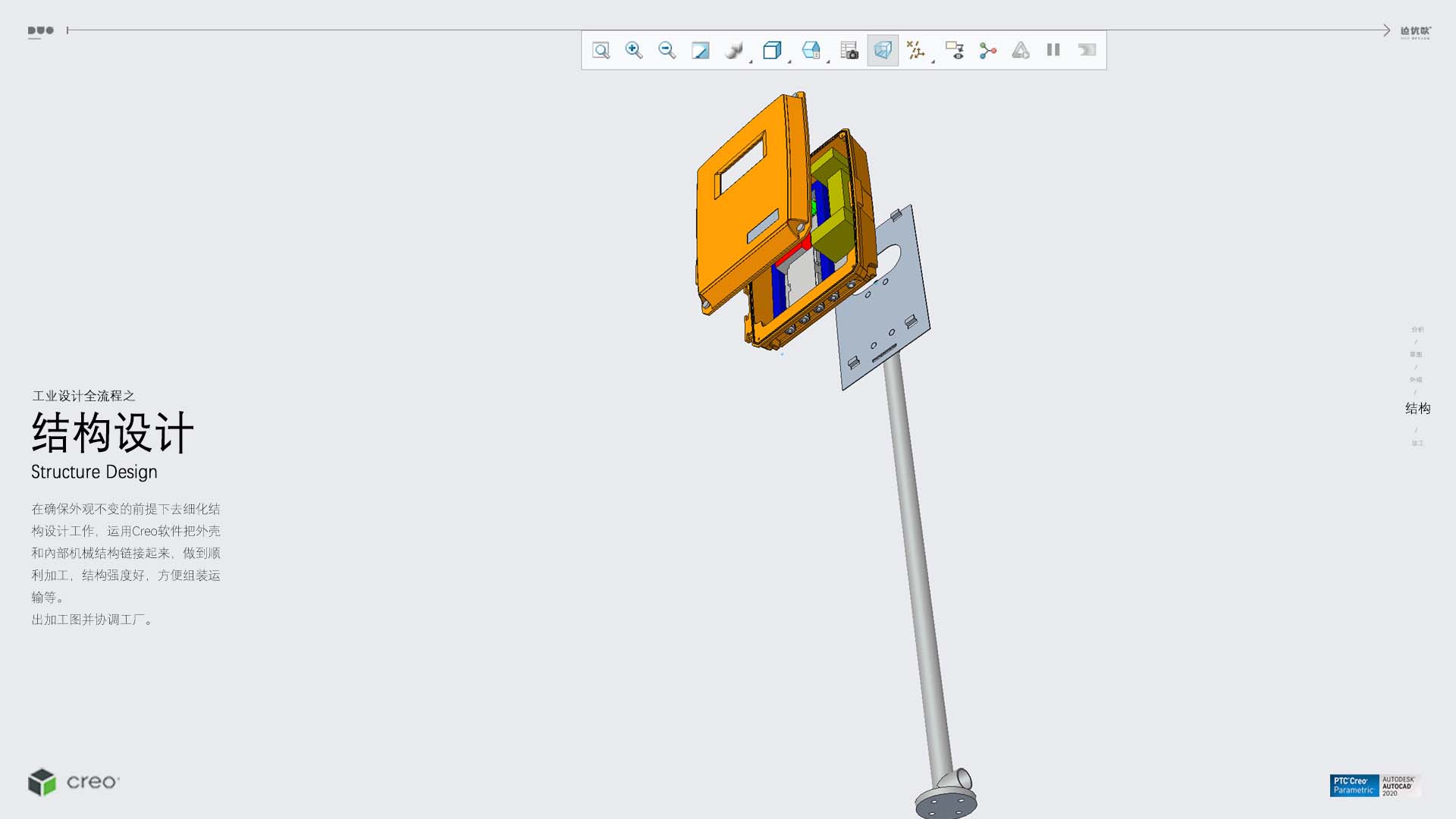1456x819 pixels.
Task: Open the Saved Orientations cube icon
Action: click(772, 51)
